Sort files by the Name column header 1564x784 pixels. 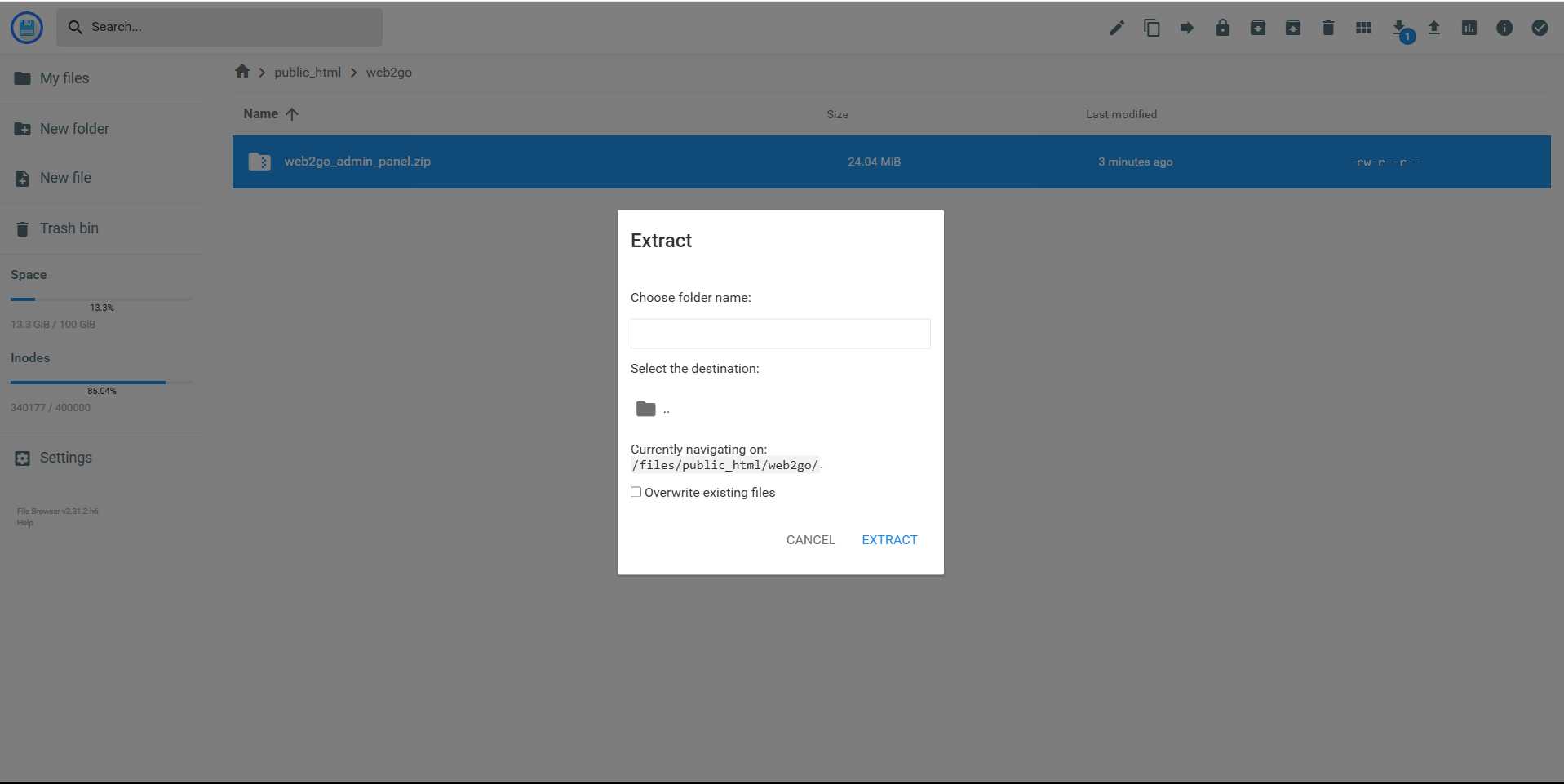point(261,114)
